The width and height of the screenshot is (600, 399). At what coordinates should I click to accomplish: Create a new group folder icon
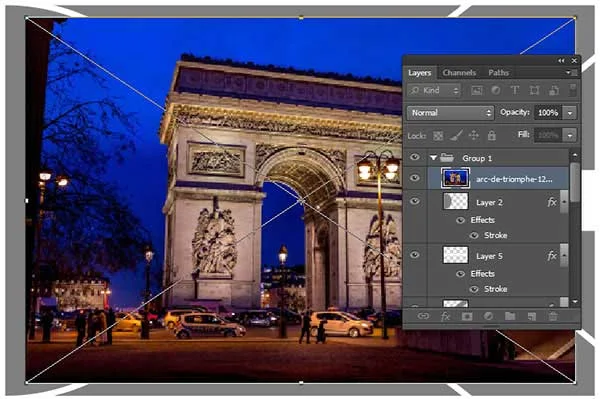click(510, 316)
